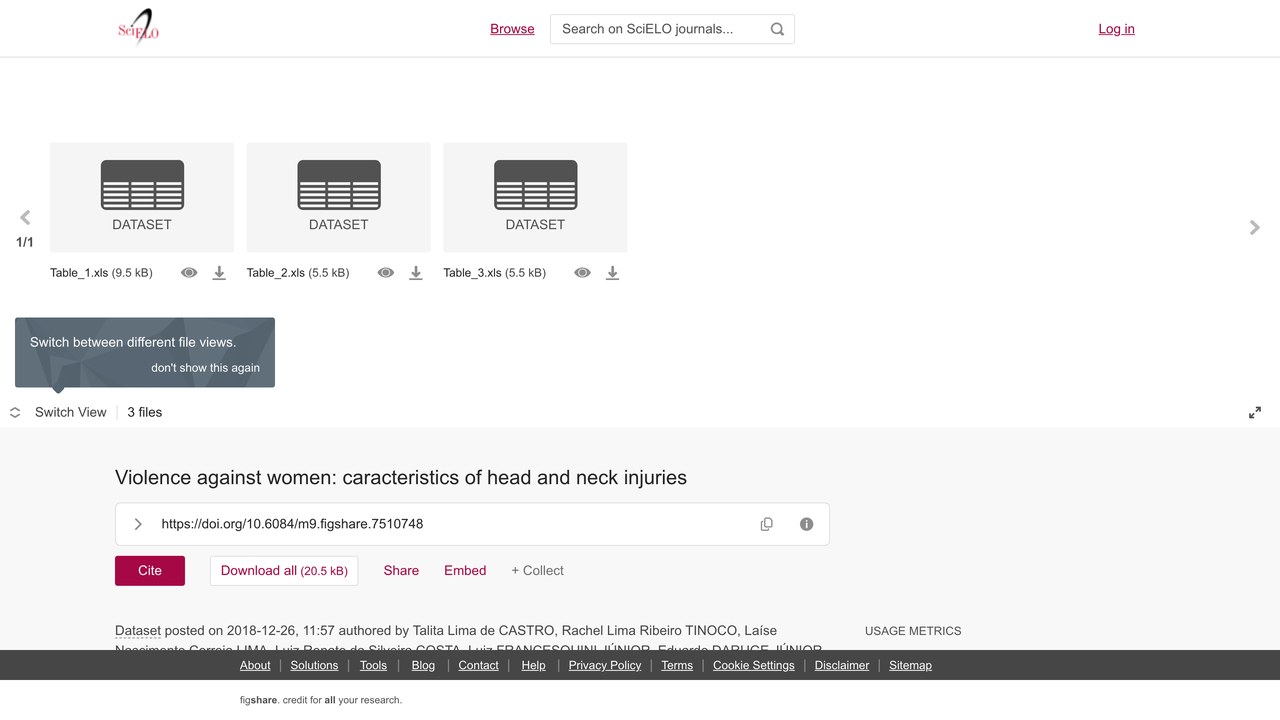Go to previous file page arrow
1280x720 pixels.
(x=25, y=217)
